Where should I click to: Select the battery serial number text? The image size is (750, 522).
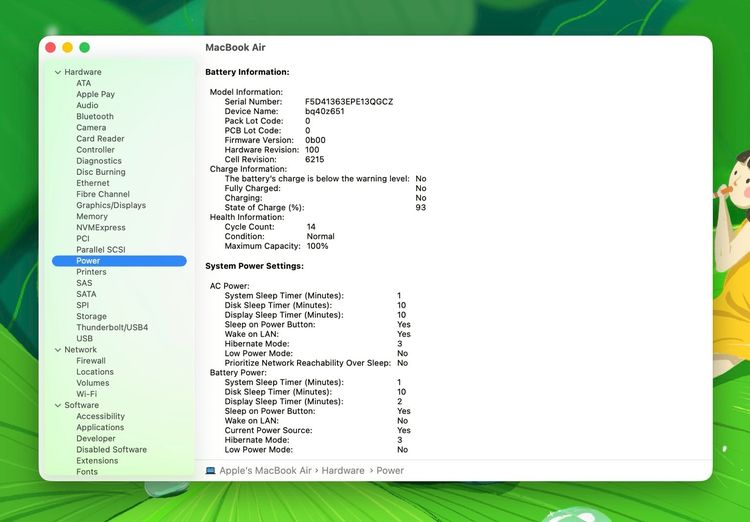tap(349, 101)
